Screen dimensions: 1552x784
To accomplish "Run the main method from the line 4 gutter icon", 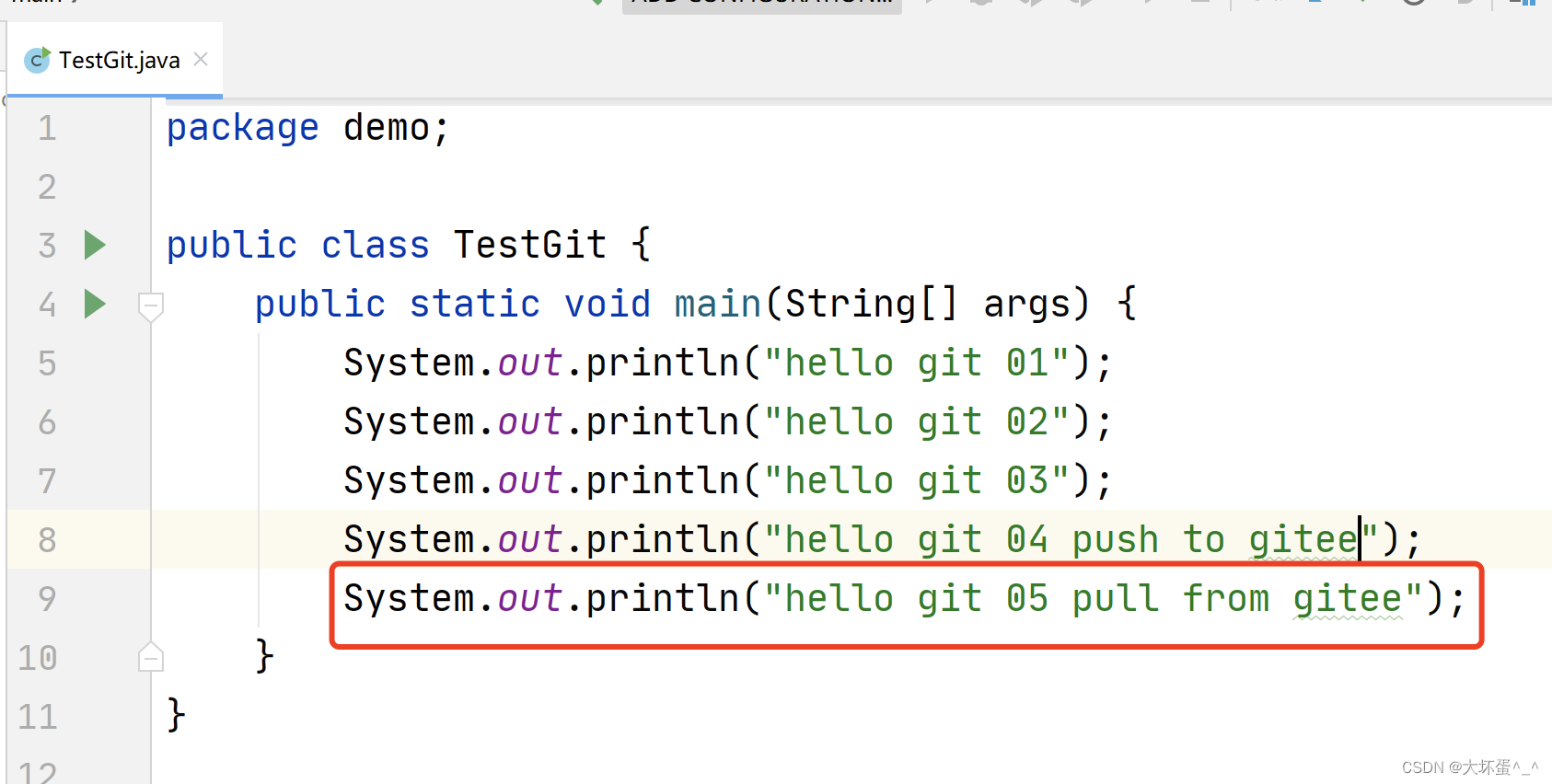I will [x=95, y=304].
